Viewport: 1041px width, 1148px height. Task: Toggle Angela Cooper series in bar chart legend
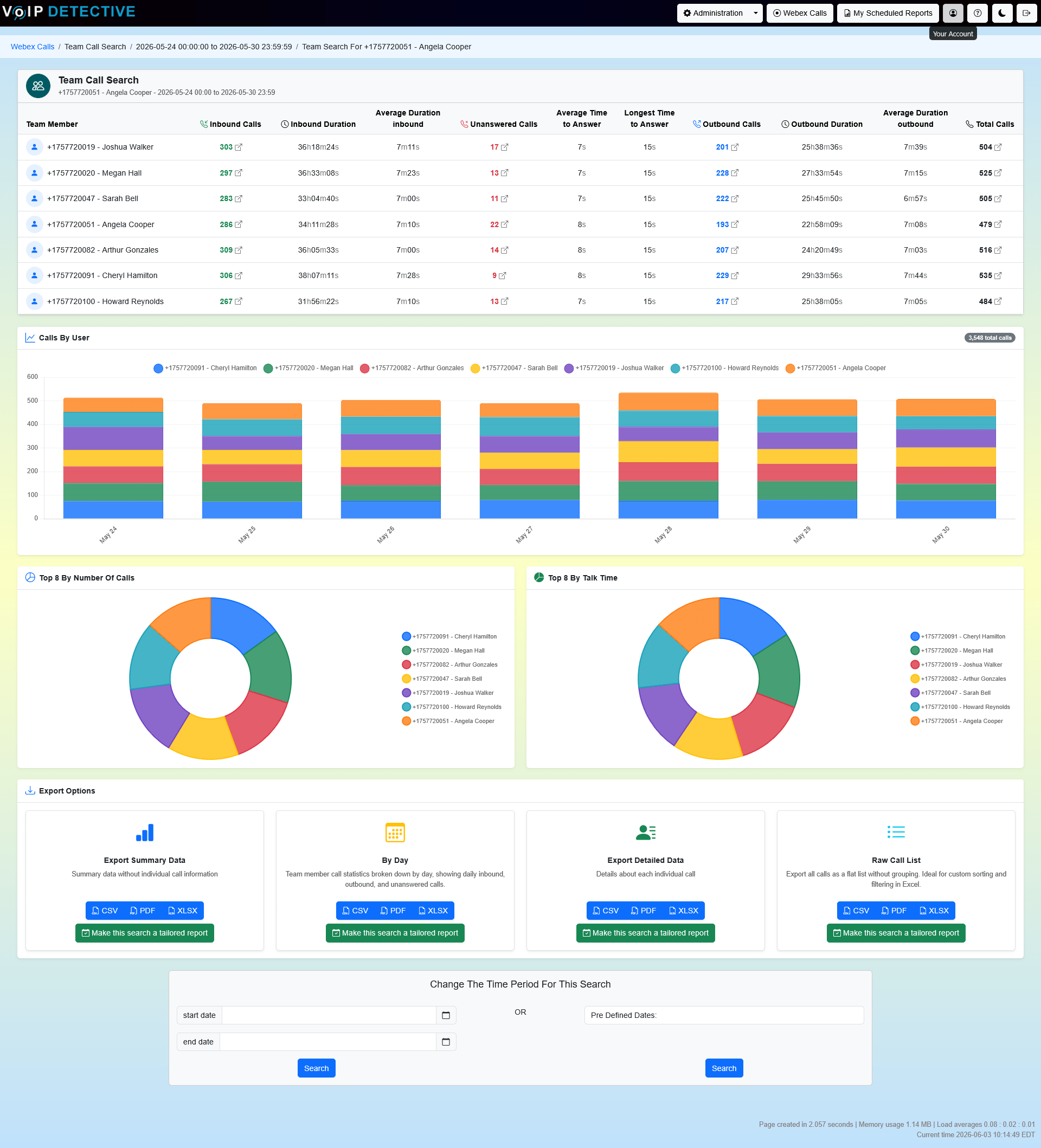tap(836, 369)
